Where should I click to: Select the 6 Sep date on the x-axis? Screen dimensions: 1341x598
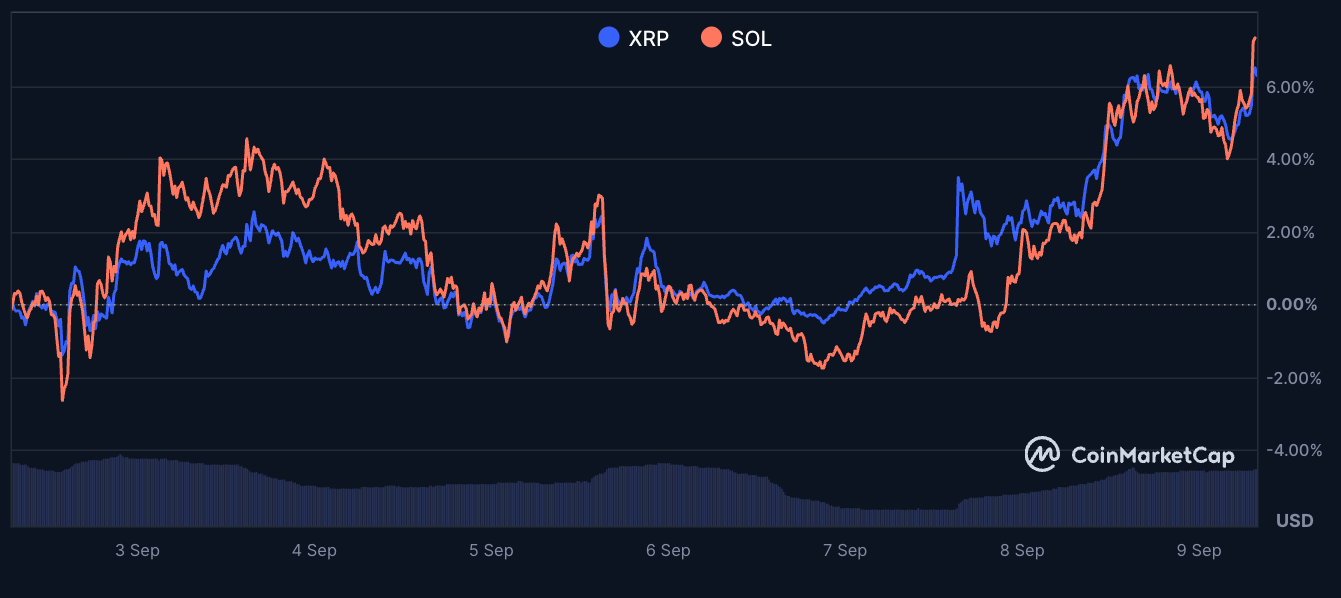668,551
